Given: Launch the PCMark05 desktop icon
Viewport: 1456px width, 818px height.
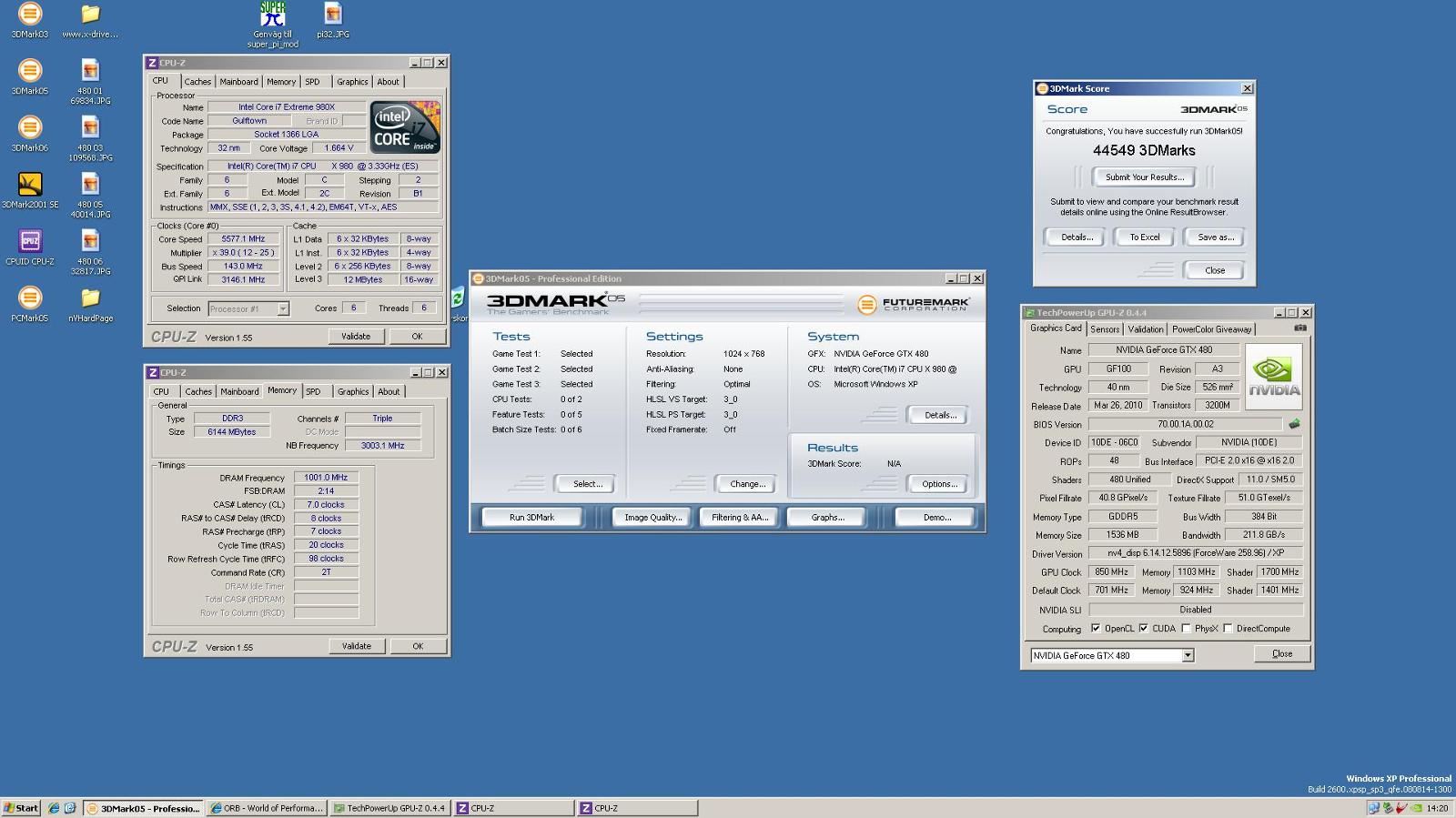Looking at the screenshot, I should [30, 304].
